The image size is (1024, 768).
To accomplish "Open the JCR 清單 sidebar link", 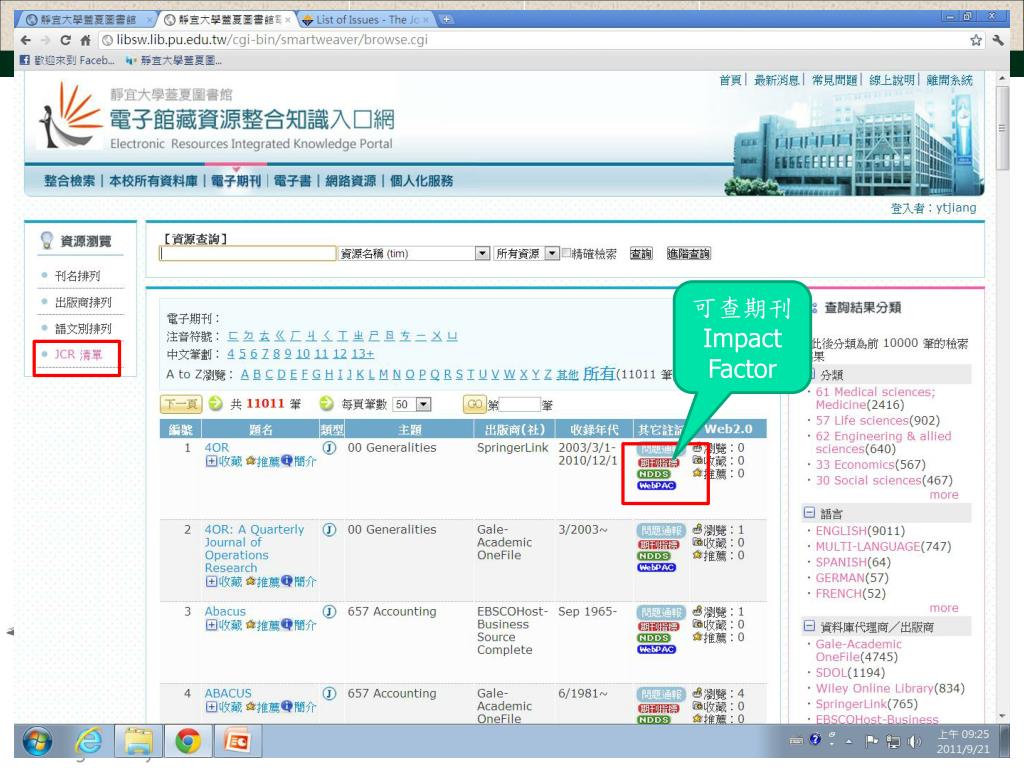I will coord(78,355).
